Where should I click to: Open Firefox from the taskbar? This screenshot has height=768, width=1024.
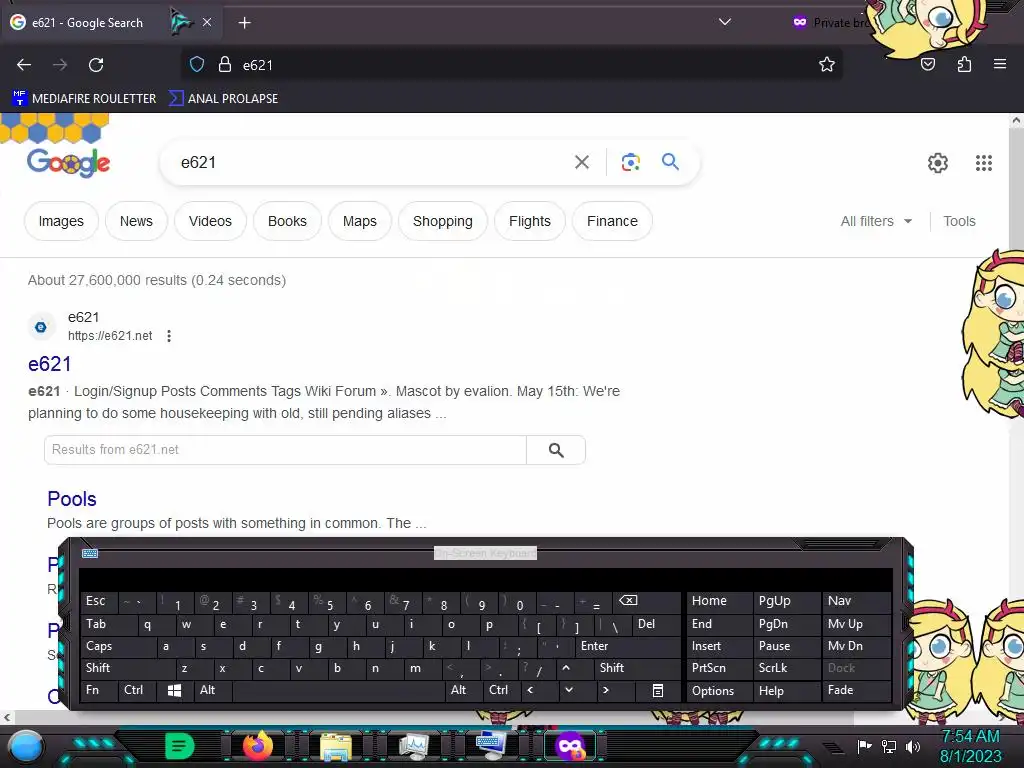(x=257, y=746)
